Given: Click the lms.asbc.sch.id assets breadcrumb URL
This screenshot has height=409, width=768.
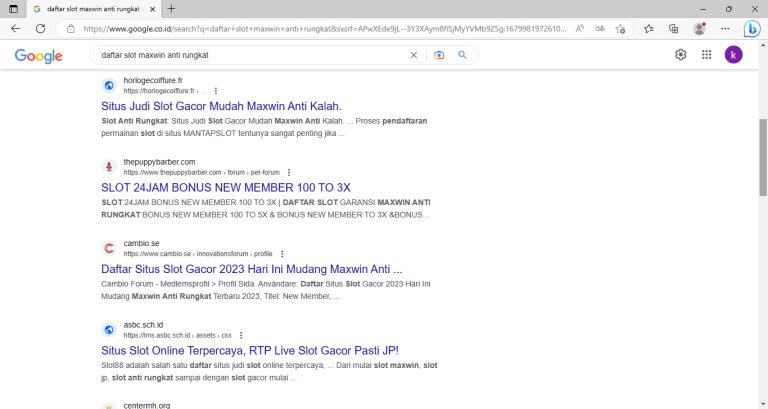Looking at the screenshot, I should tap(177, 336).
